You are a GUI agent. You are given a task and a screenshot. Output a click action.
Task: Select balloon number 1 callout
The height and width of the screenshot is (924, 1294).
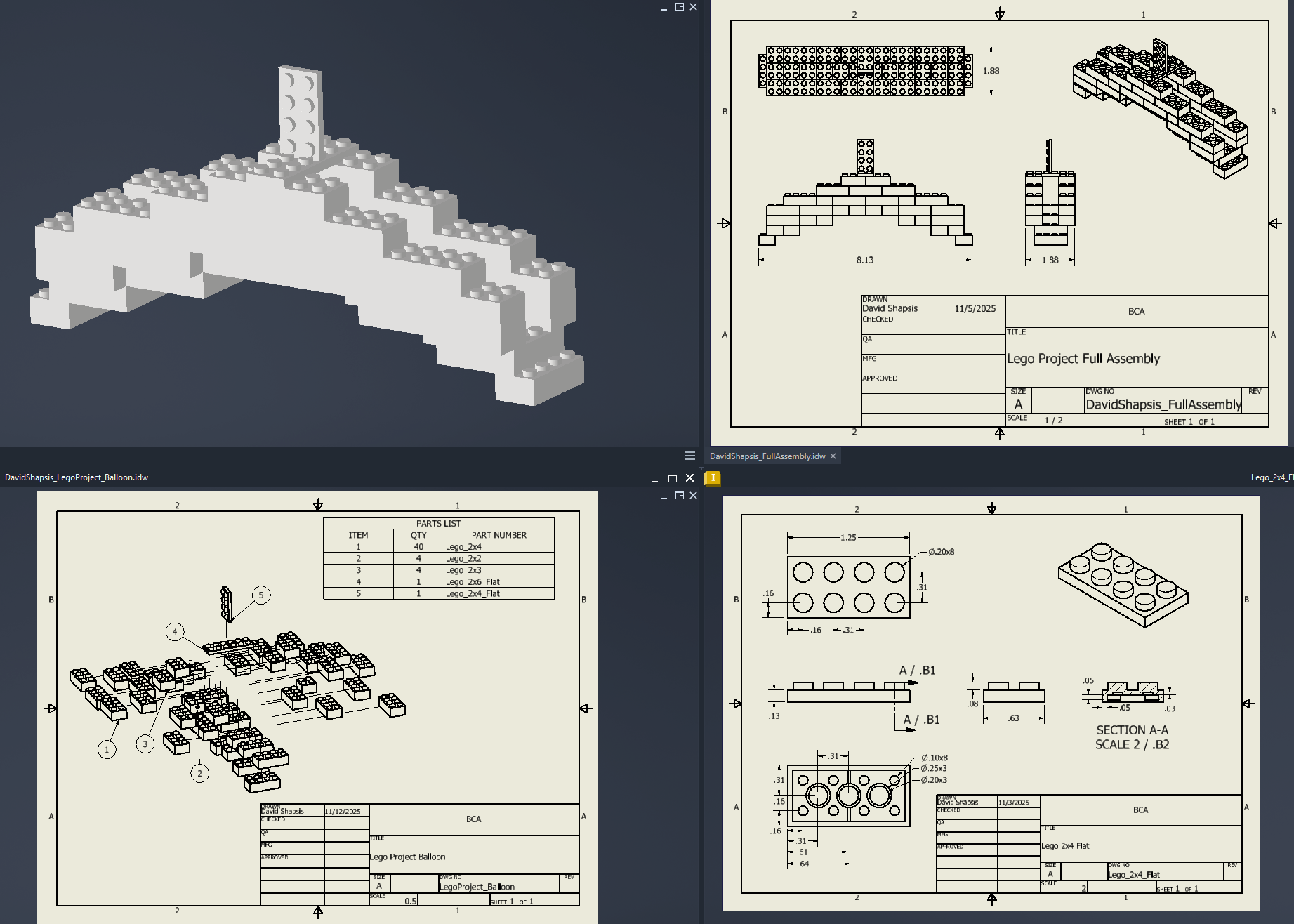pyautogui.click(x=107, y=749)
